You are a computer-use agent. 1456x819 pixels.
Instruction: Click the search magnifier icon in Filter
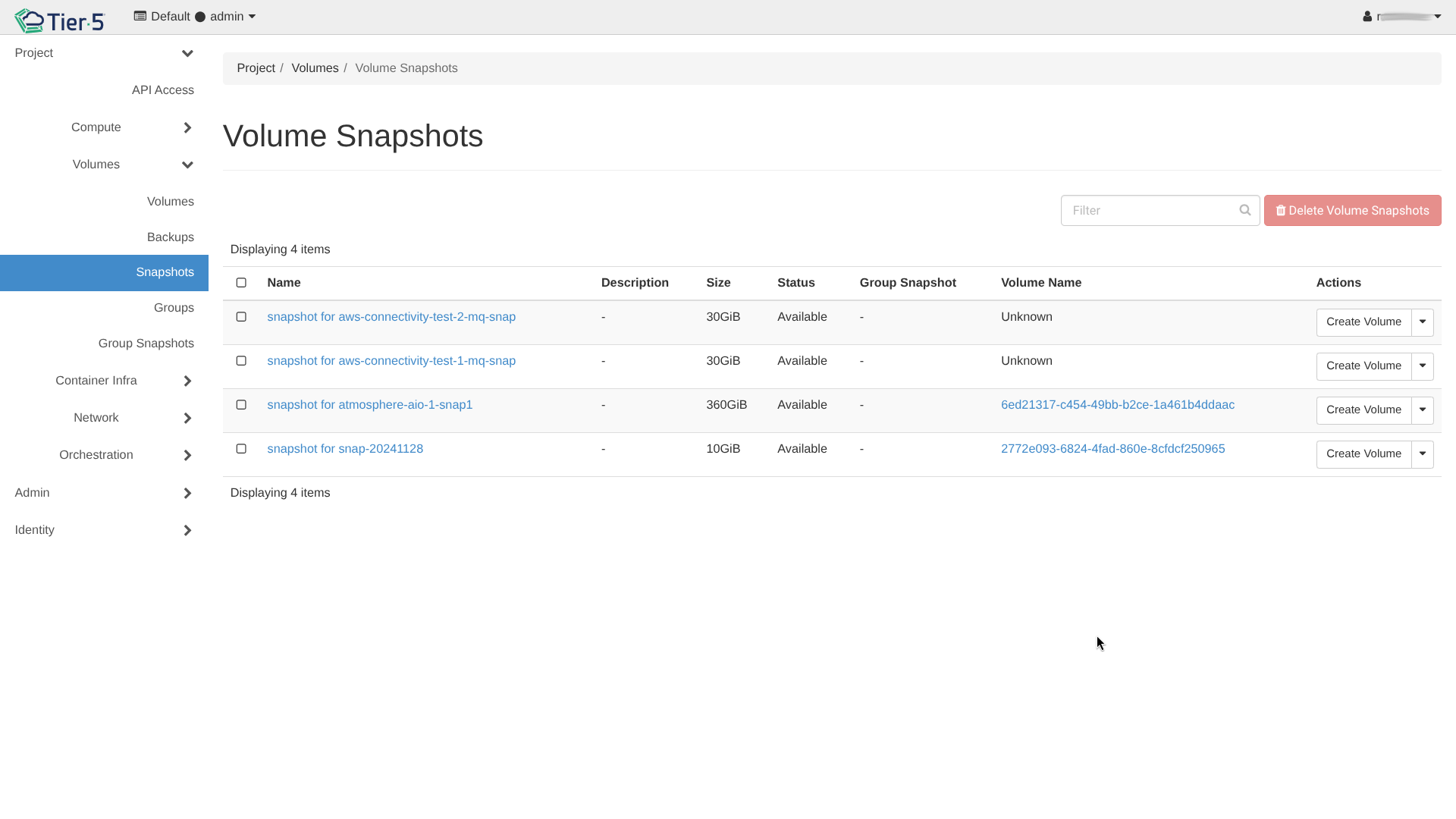coord(1244,210)
